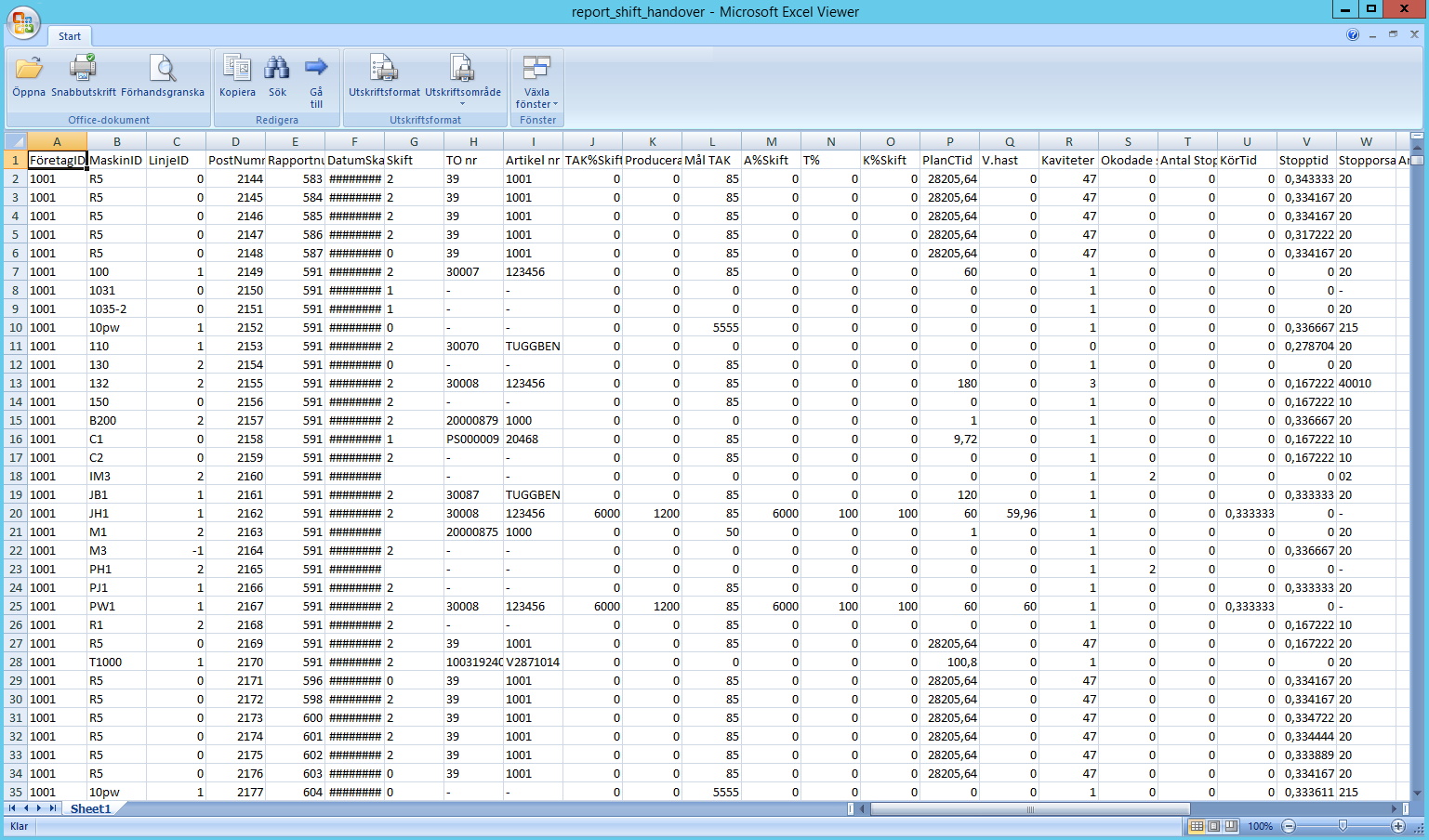Switch to Normal view in status bar
The width and height of the screenshot is (1429, 840).
pyautogui.click(x=1197, y=826)
